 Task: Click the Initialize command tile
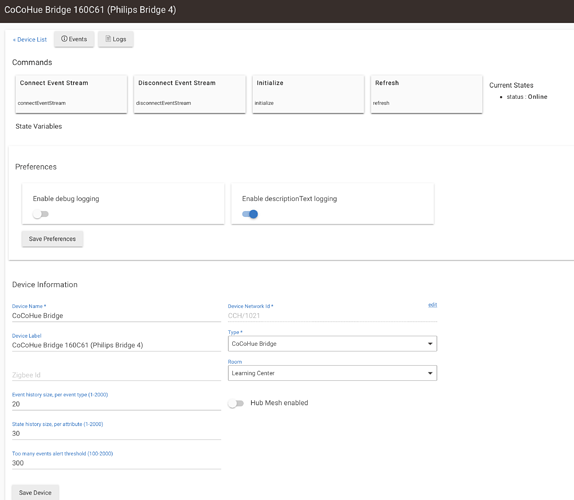308,94
